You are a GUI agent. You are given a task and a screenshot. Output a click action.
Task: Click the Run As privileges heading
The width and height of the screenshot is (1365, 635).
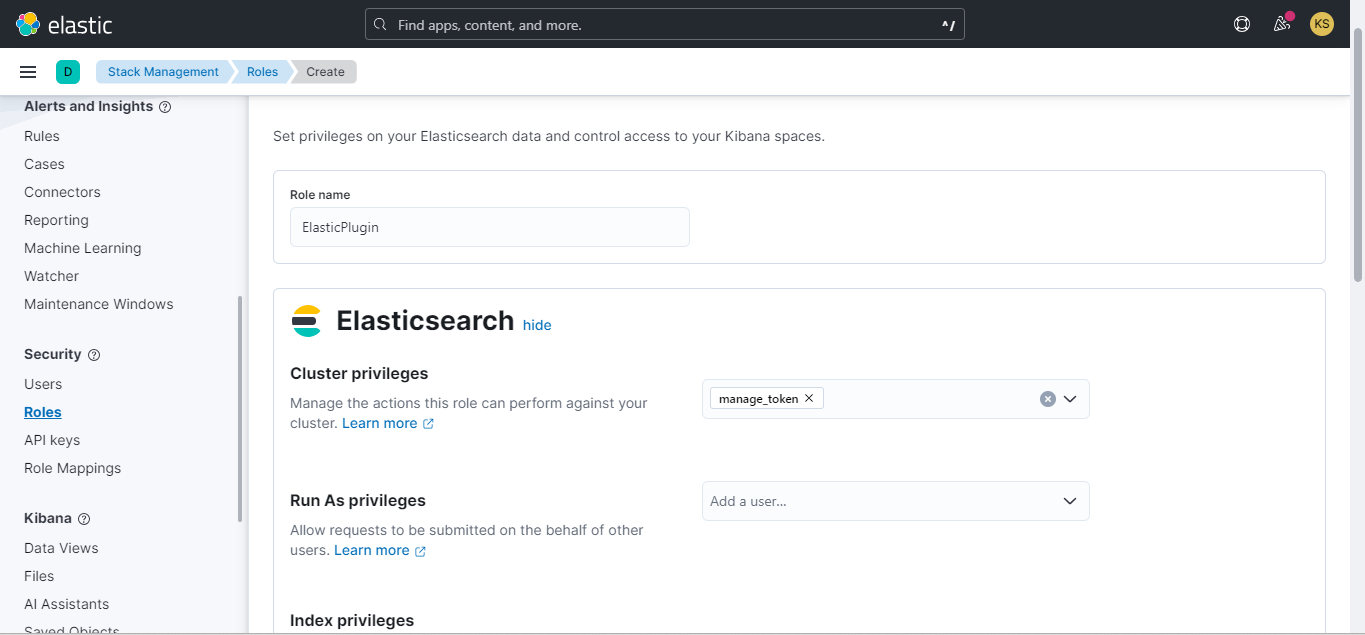click(358, 500)
